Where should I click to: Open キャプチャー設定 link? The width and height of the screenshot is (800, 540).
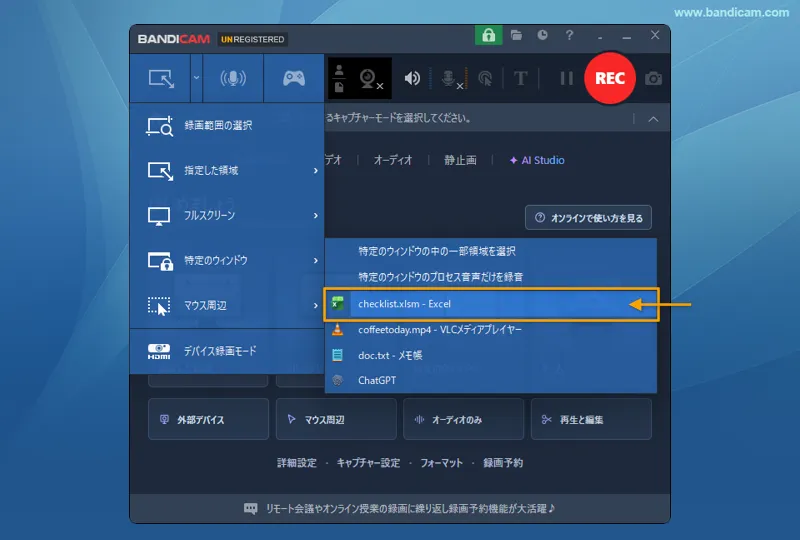tap(368, 463)
